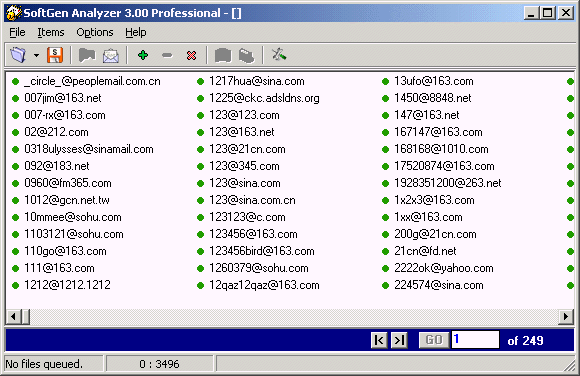Image resolution: width=580 pixels, height=376 pixels.
Task: Select 123@163.net entry
Action: [242, 132]
